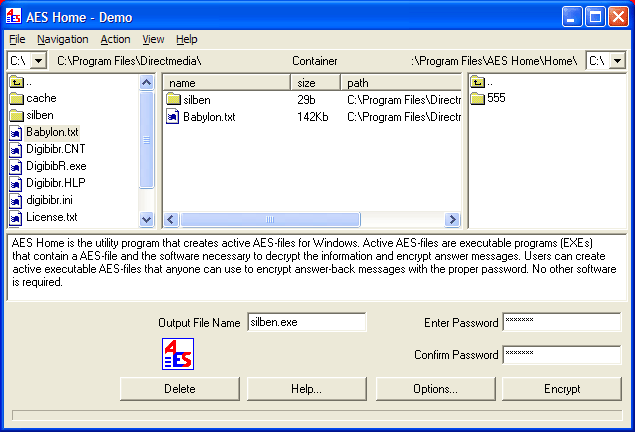Open the Action menu
635x432 pixels.
click(x=115, y=39)
